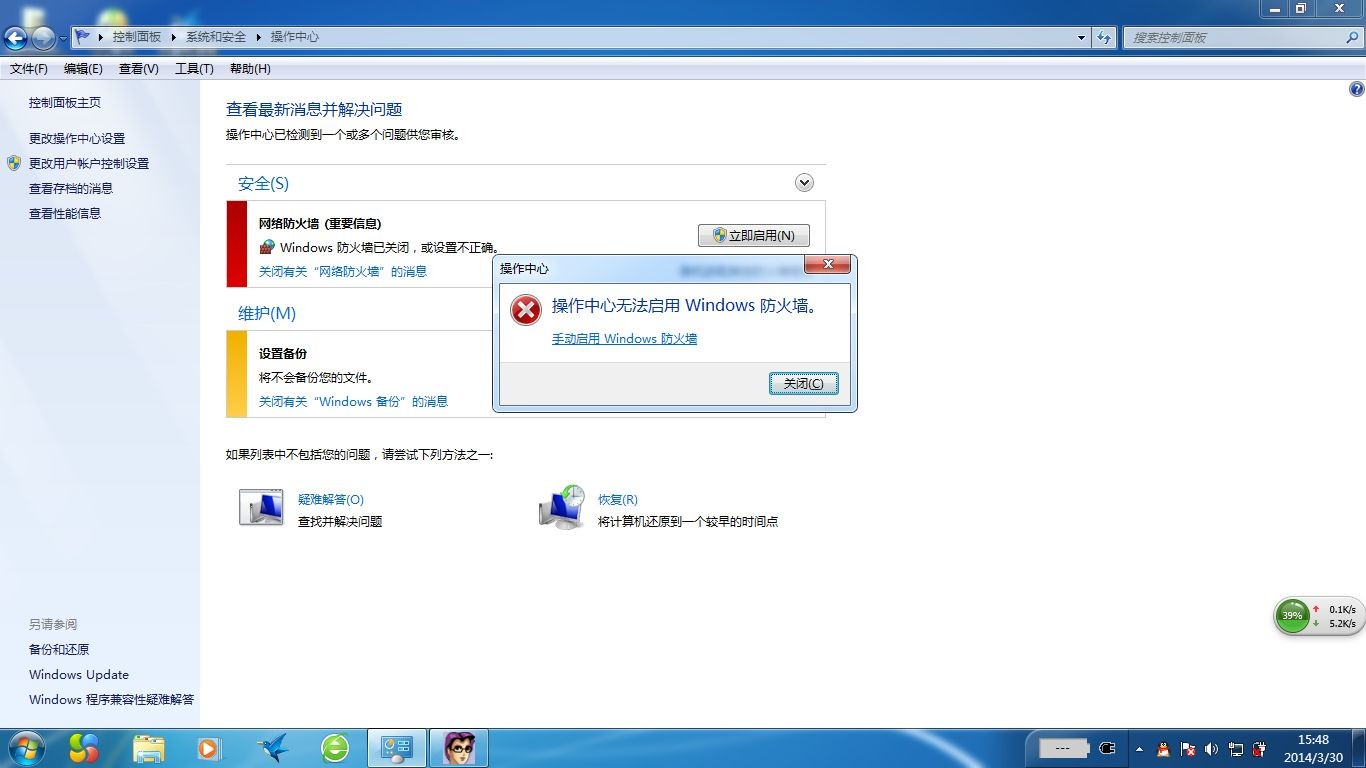Image resolution: width=1366 pixels, height=768 pixels.
Task: Close the 操作中心 error dialog with X
Action: pyautogui.click(x=828, y=264)
